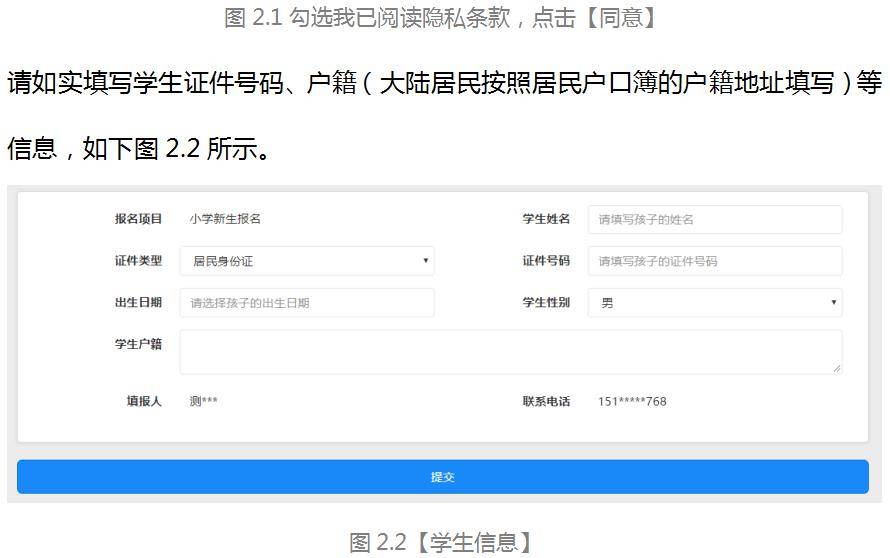The height and width of the screenshot is (558, 890).
Task: Click the 出生日期 label
Action: pyautogui.click(x=138, y=303)
